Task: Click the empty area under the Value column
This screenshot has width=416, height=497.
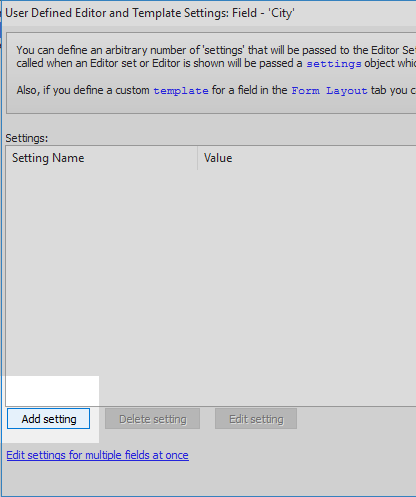Action: [x=307, y=287]
